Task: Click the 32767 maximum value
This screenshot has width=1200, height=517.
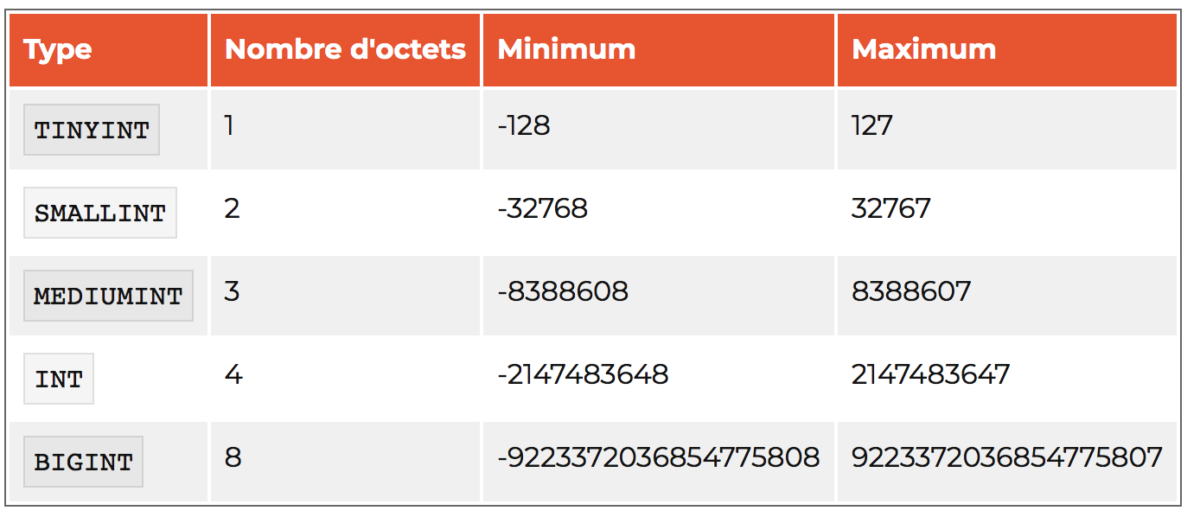Action: point(891,209)
